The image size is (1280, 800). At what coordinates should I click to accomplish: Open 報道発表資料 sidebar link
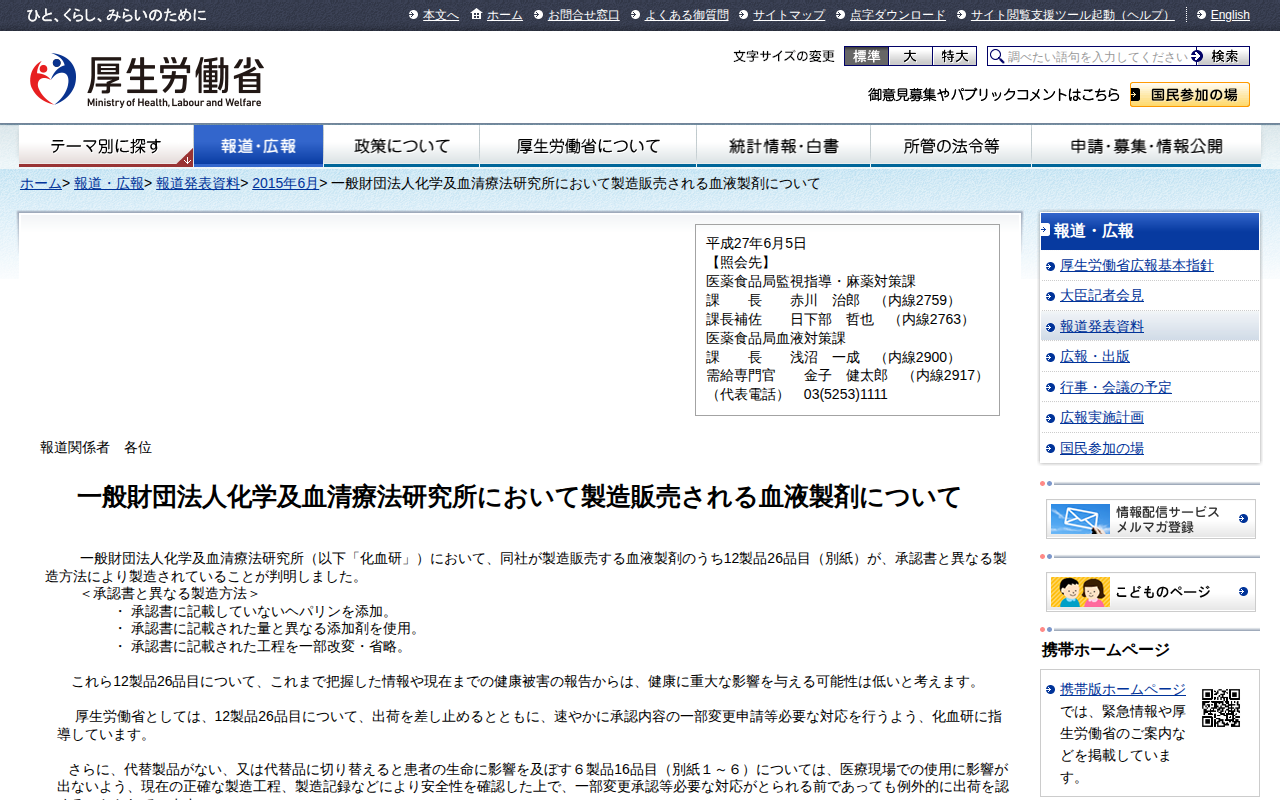pos(1102,326)
